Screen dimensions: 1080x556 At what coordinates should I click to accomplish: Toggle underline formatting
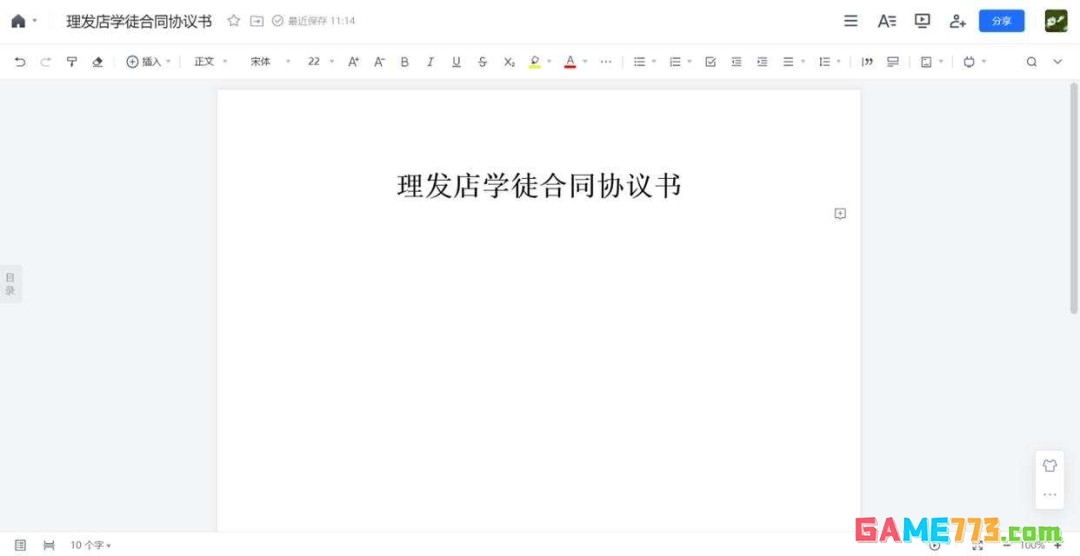click(x=456, y=62)
